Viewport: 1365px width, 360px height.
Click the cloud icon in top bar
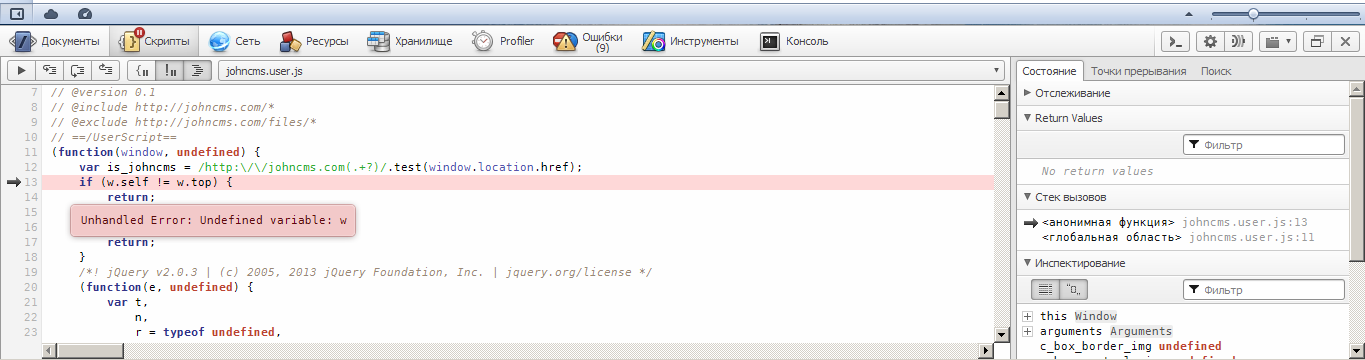pyautogui.click(x=51, y=13)
